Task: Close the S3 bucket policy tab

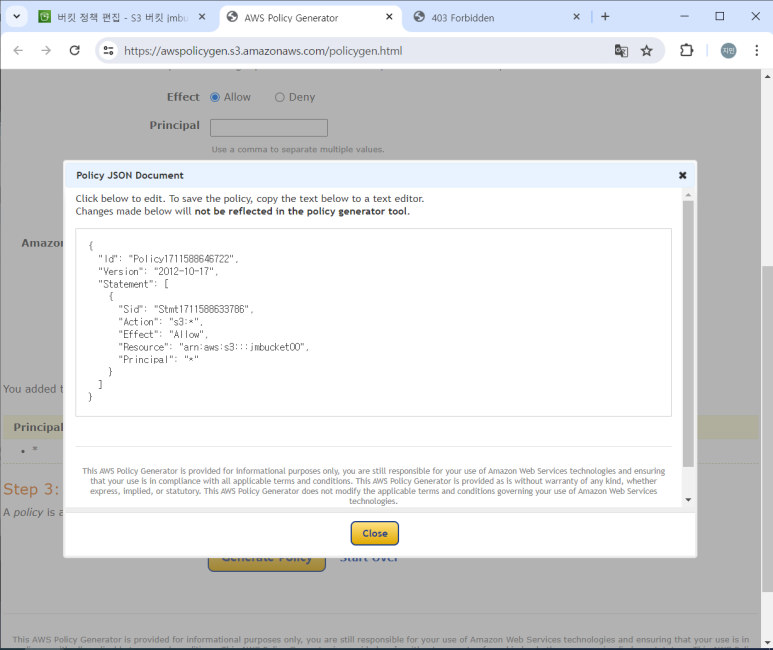Action: coord(202,17)
